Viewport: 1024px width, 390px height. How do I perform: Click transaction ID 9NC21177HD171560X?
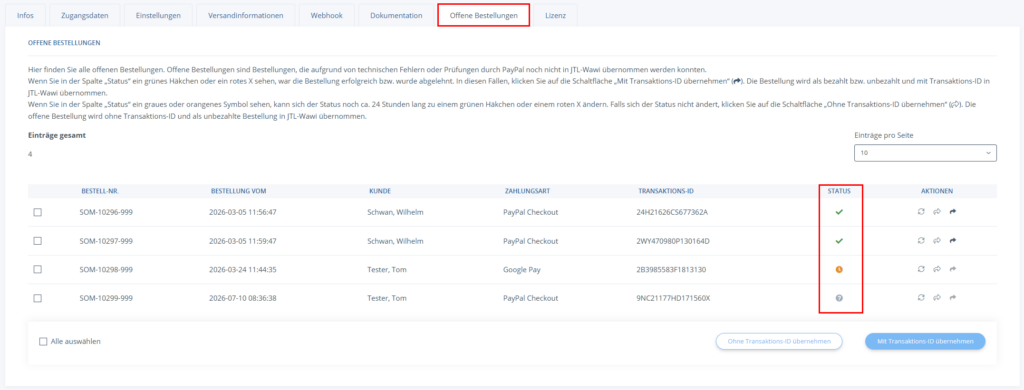[673, 298]
